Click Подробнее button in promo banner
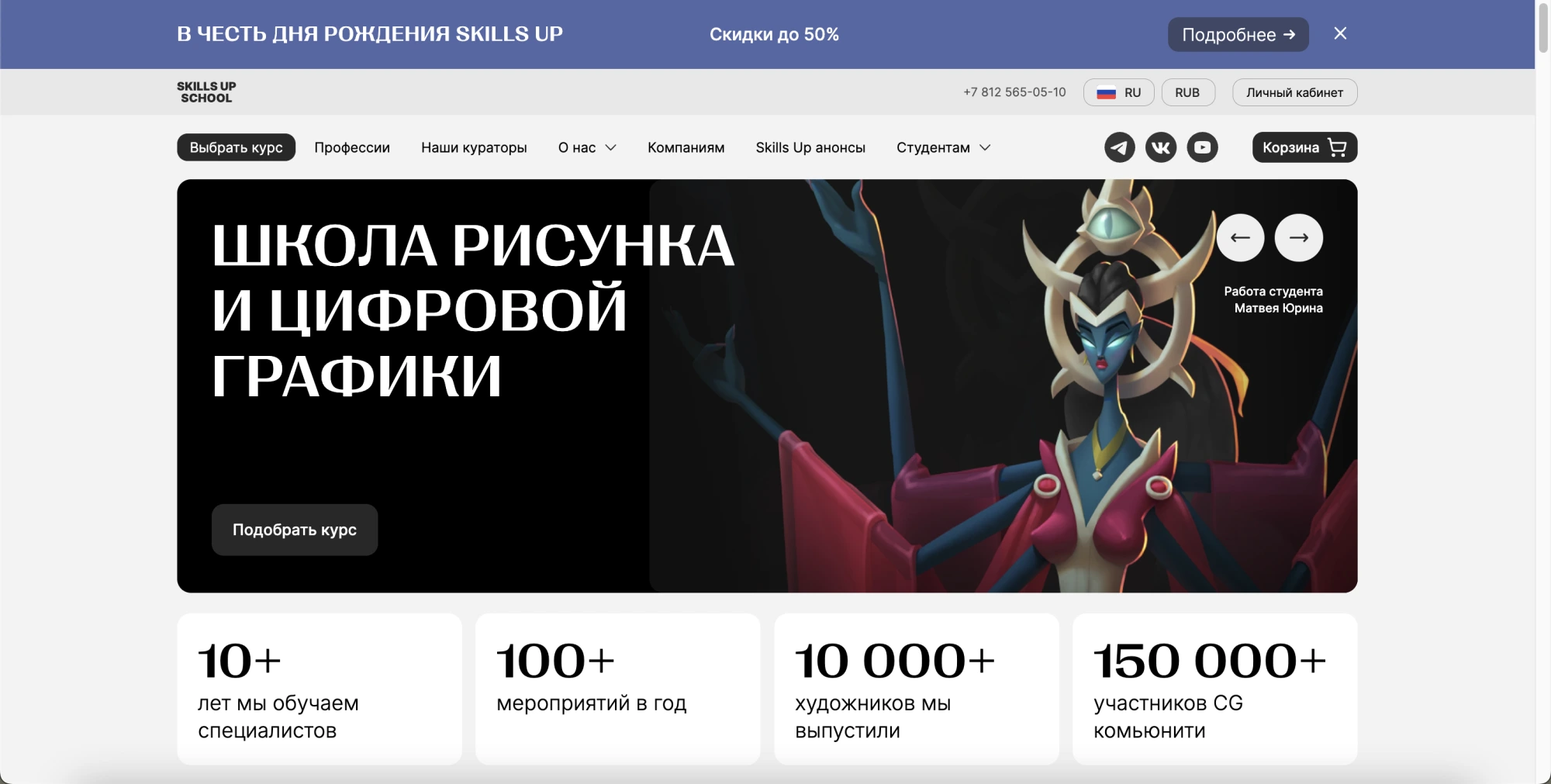Viewport: 1551px width, 784px height. coord(1238,34)
